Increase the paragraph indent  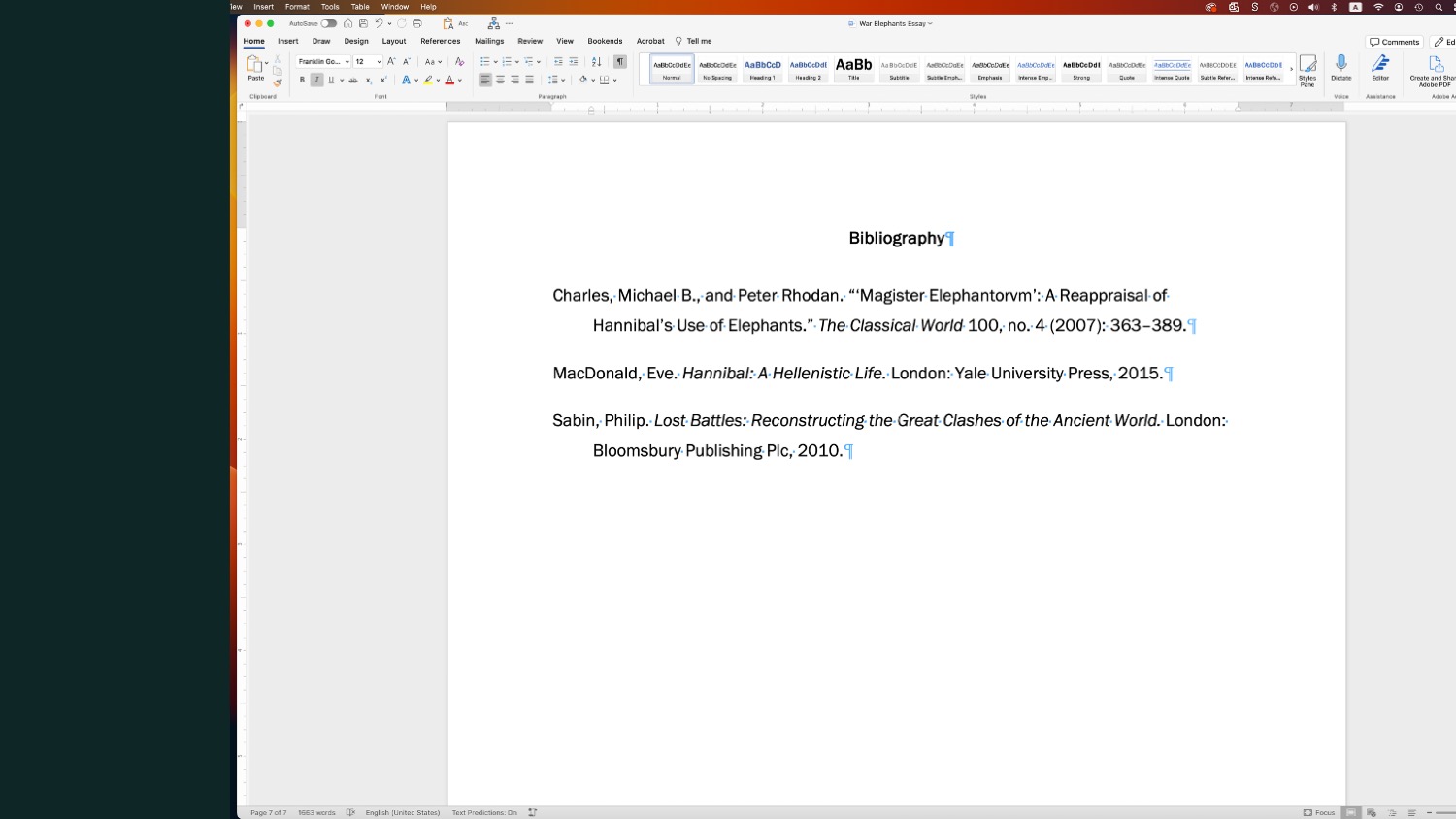click(573, 62)
